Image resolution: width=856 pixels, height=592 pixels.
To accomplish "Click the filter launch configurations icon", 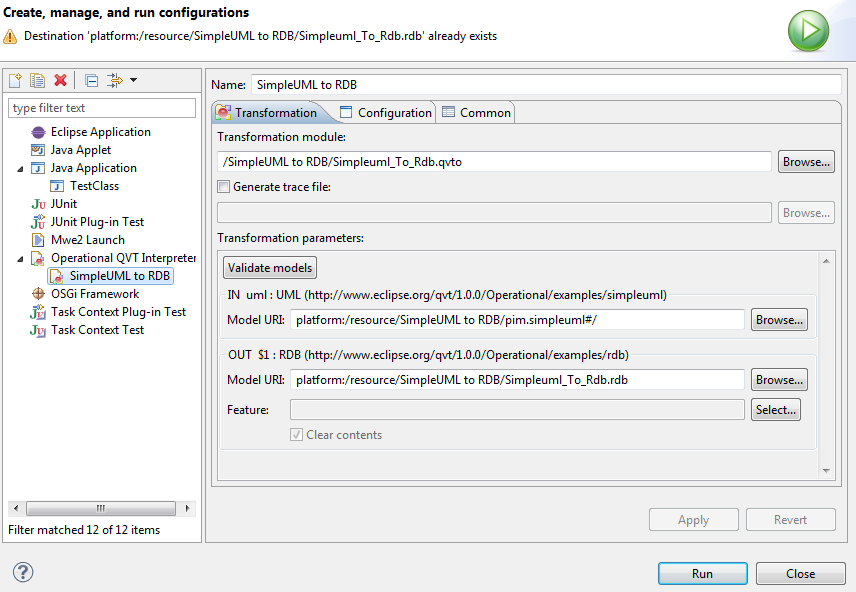I will [x=115, y=81].
